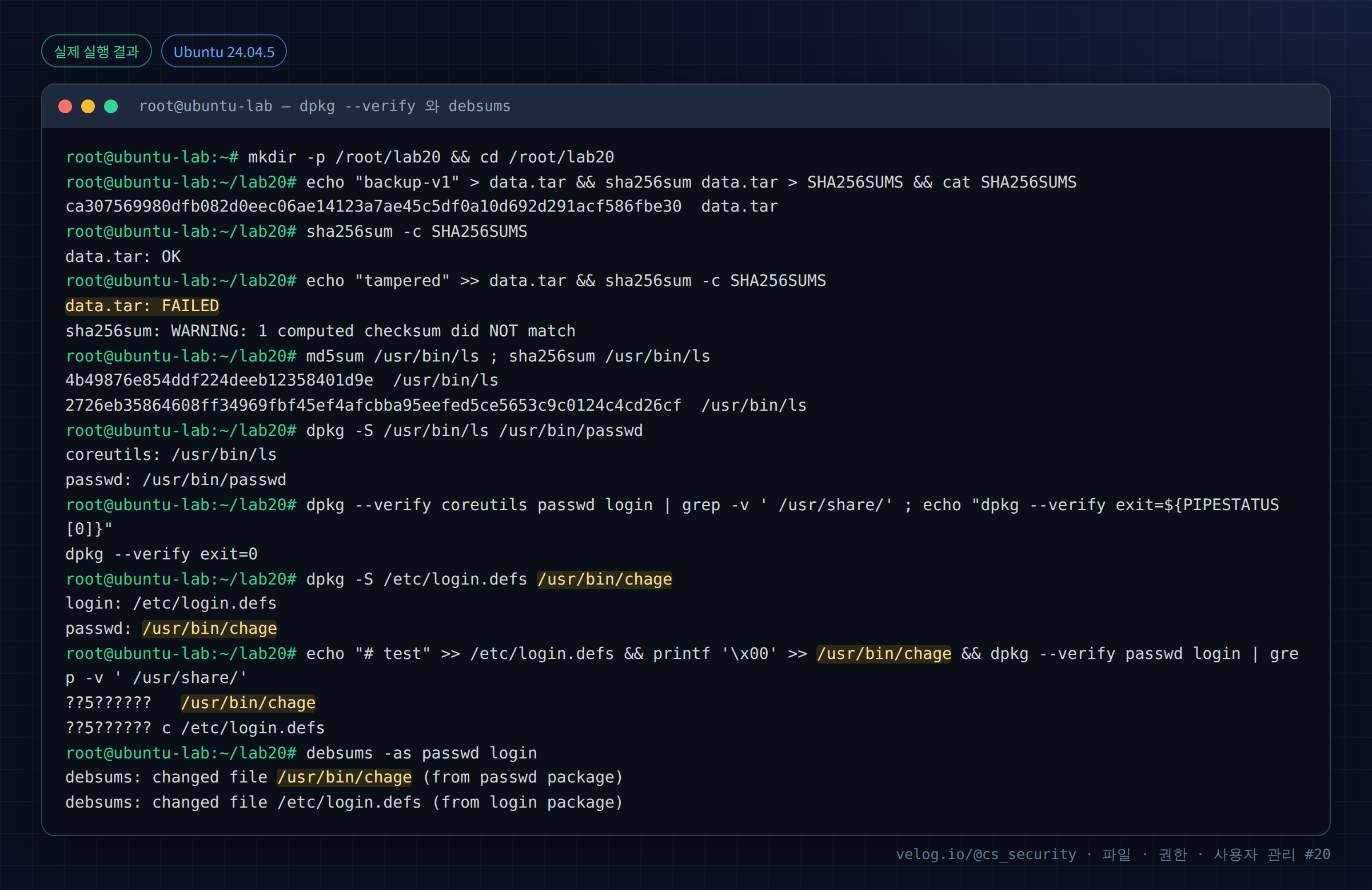Click the 'dpkg -S /usr/bin/ls /usr/bin/passwd' command
This screenshot has height=890, width=1372.
point(354,431)
